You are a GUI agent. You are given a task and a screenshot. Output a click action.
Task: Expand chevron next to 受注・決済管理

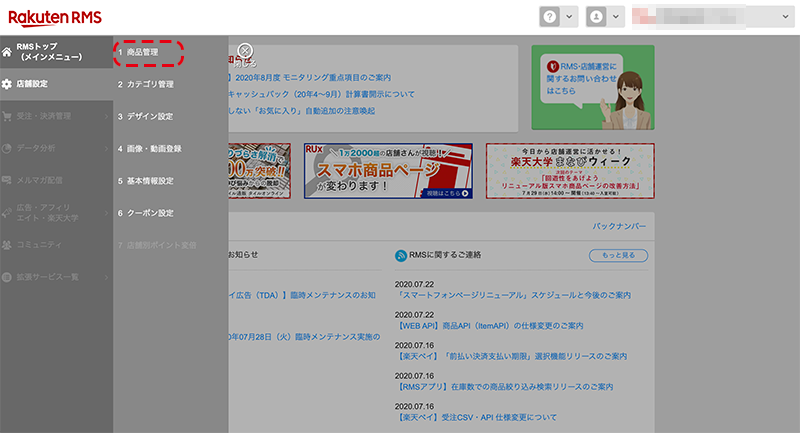(x=106, y=116)
